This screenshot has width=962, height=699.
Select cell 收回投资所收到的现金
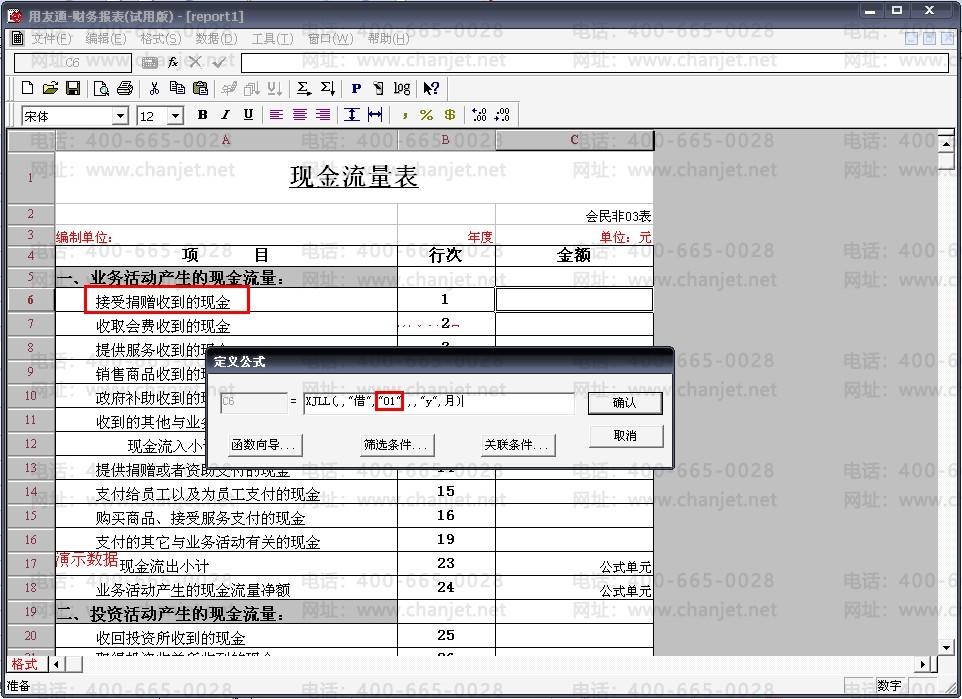pos(226,637)
